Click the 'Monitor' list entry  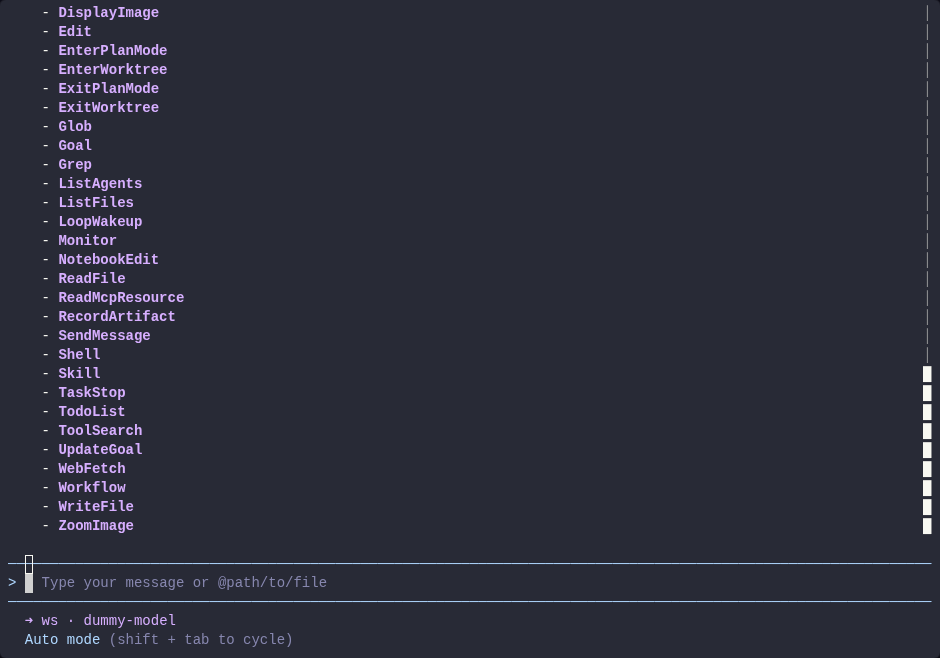(x=88, y=240)
